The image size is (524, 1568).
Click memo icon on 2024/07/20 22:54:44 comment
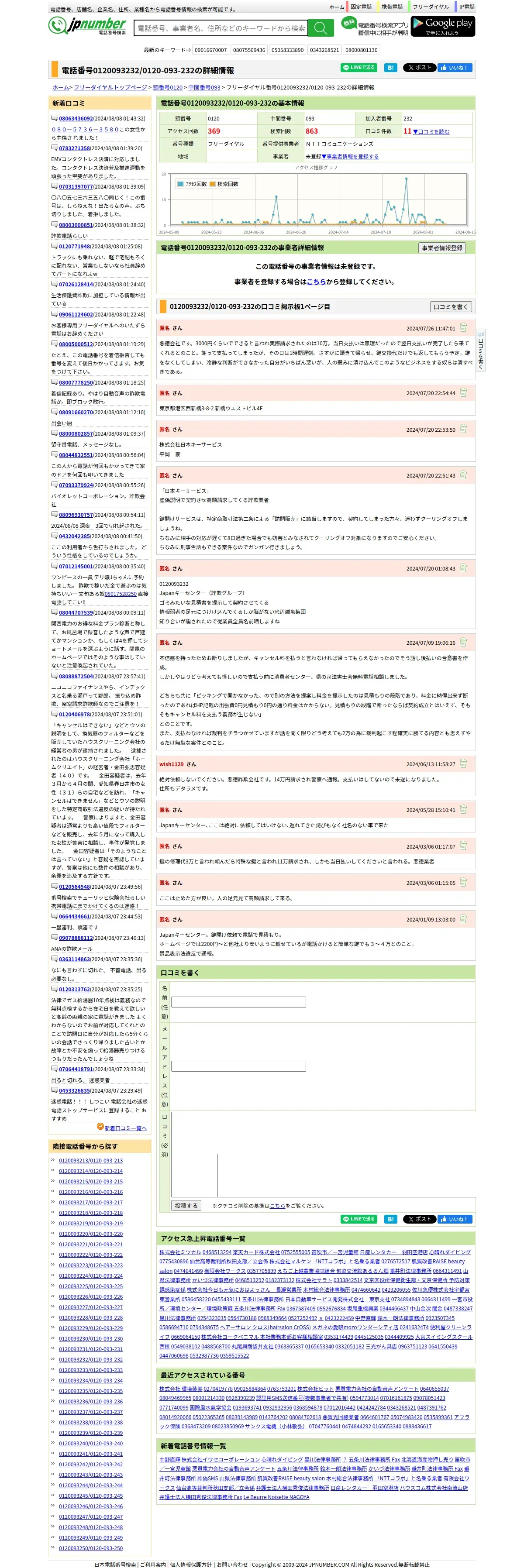(463, 392)
